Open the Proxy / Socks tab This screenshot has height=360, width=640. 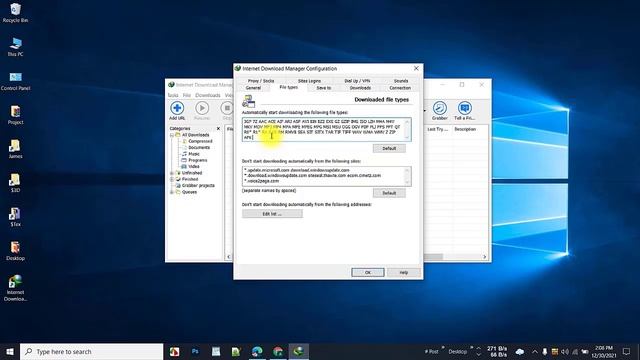click(261, 81)
